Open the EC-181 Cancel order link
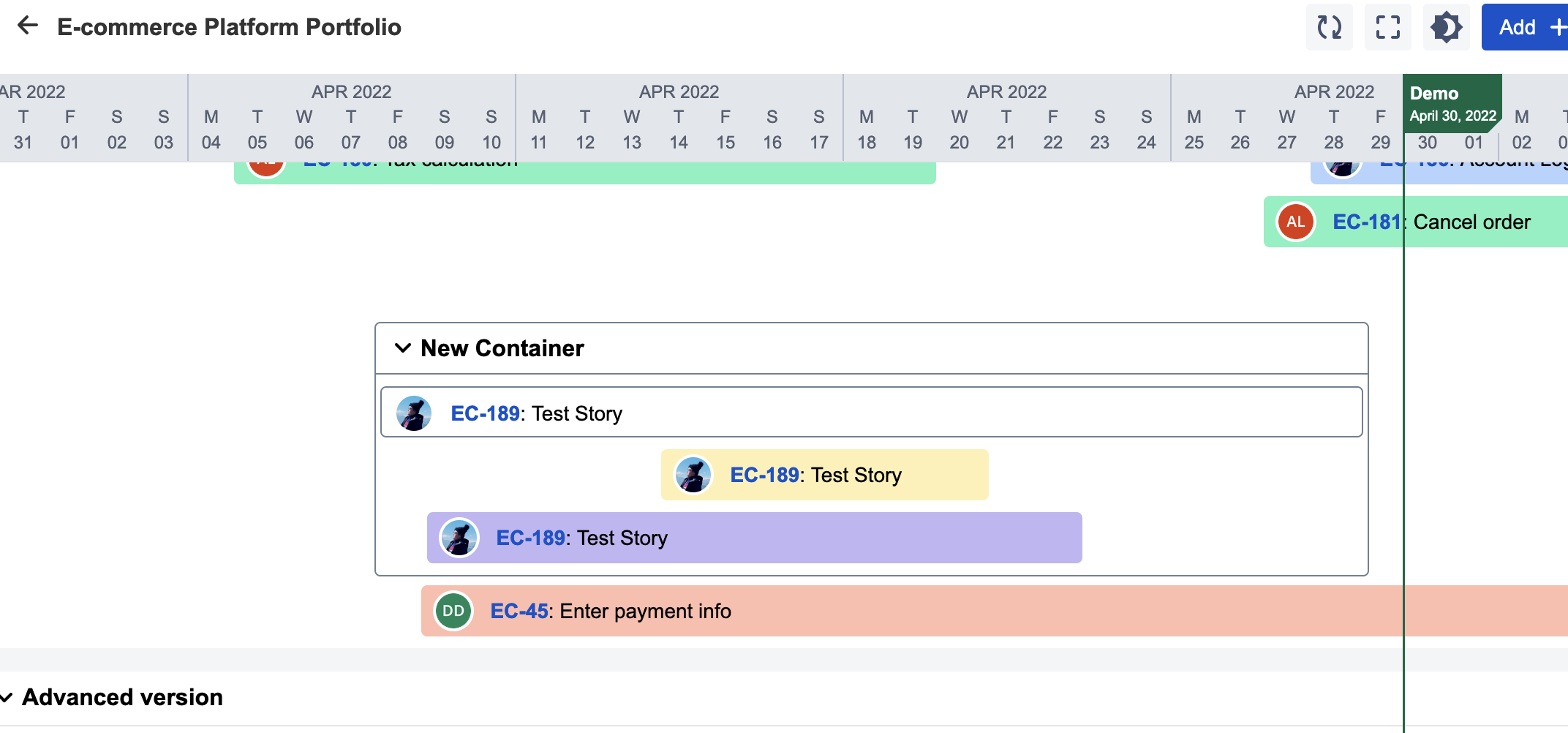 click(1365, 222)
